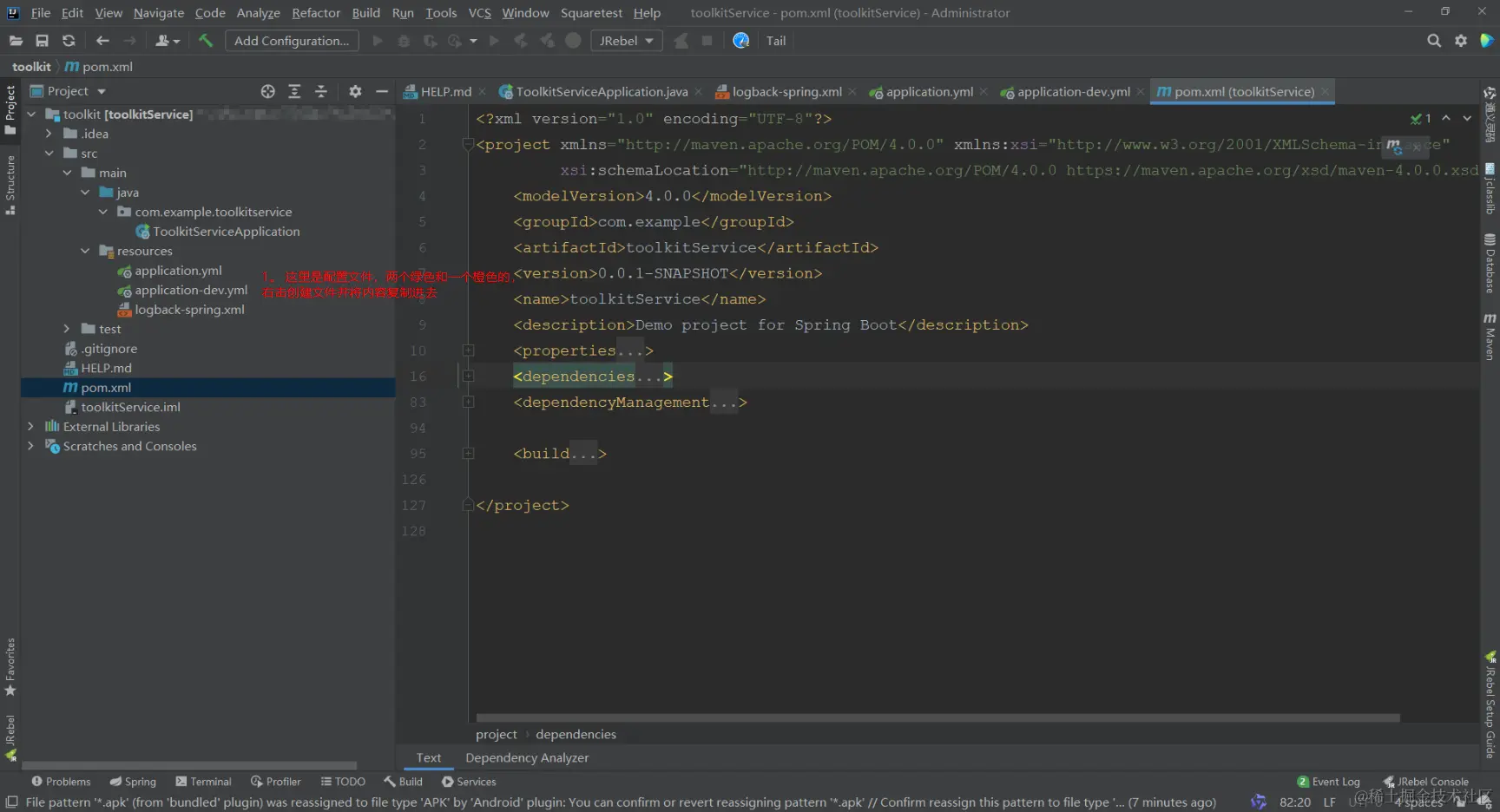Open the Terminal tool window
This screenshot has width=1500, height=812.
pyautogui.click(x=203, y=782)
